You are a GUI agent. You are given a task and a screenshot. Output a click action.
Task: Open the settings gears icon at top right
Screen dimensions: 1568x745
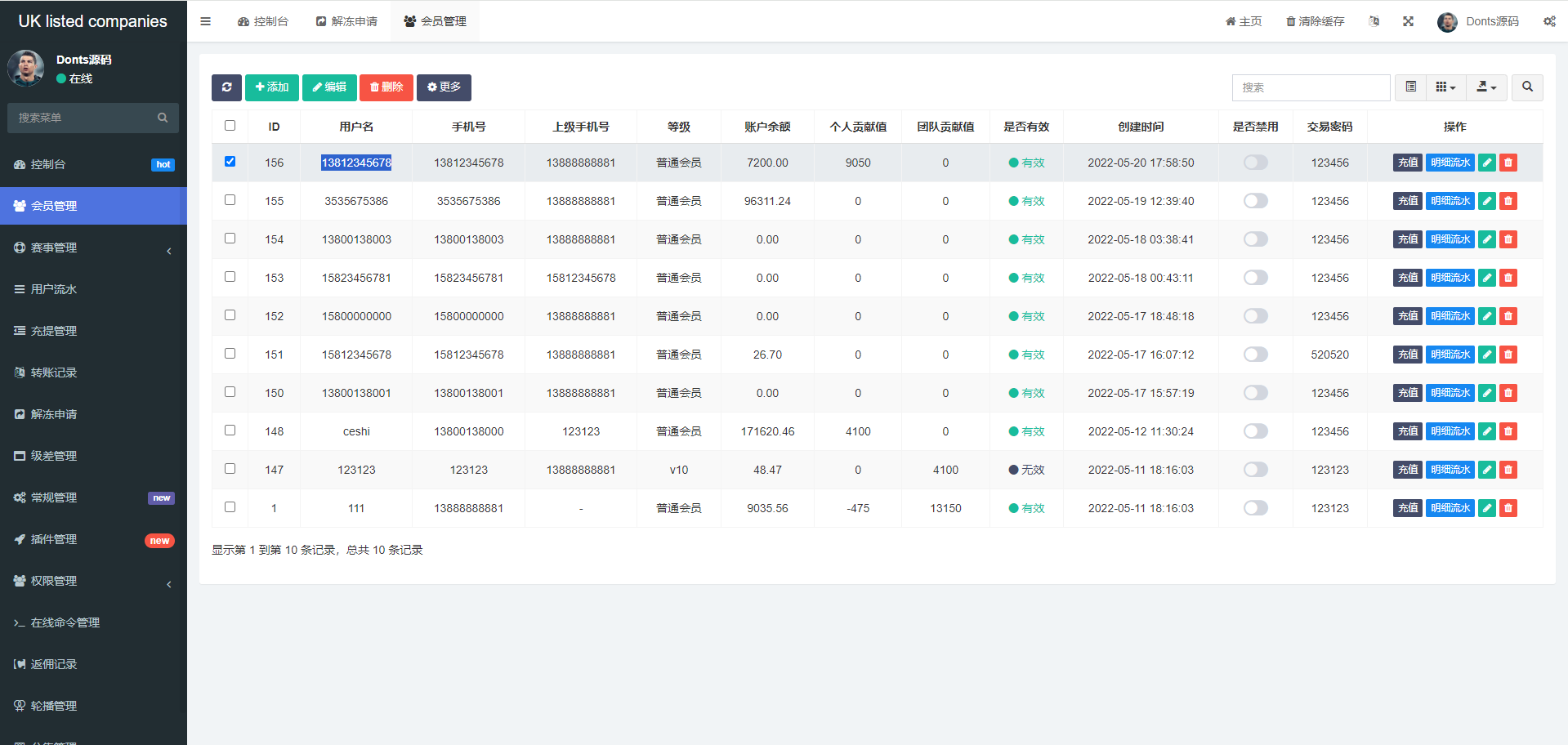tap(1549, 21)
